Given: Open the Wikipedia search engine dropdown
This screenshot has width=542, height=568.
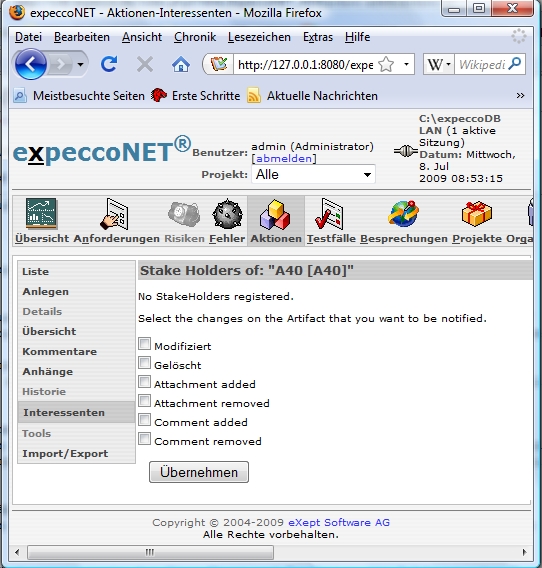Looking at the screenshot, I should 439,64.
